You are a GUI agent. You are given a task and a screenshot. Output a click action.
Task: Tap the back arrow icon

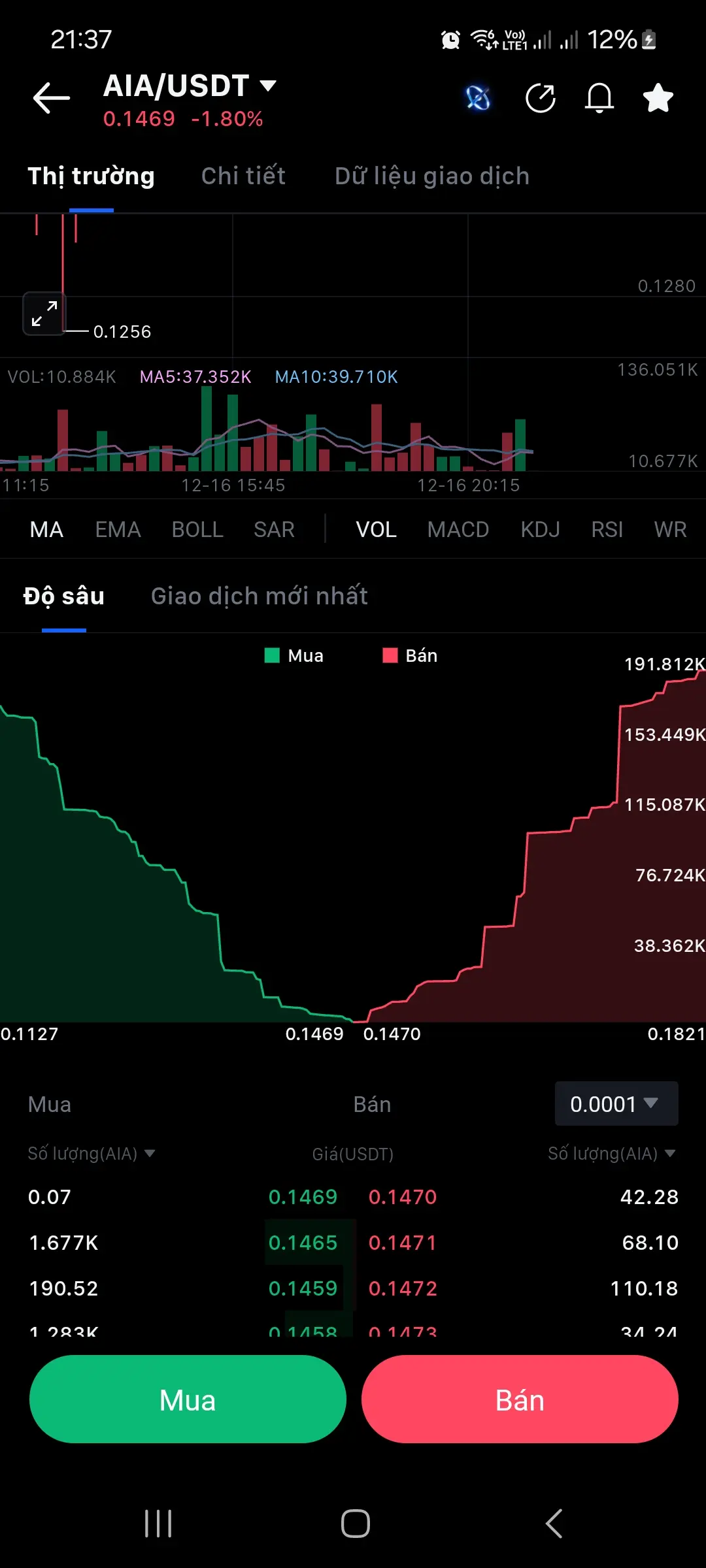pyautogui.click(x=52, y=98)
